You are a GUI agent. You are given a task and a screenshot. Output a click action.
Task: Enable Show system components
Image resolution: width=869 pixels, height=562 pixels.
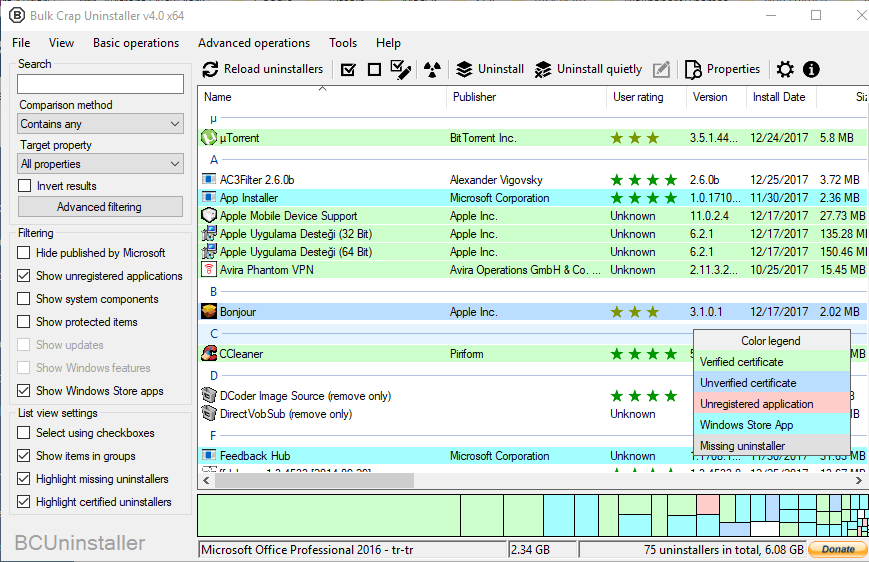point(23,299)
